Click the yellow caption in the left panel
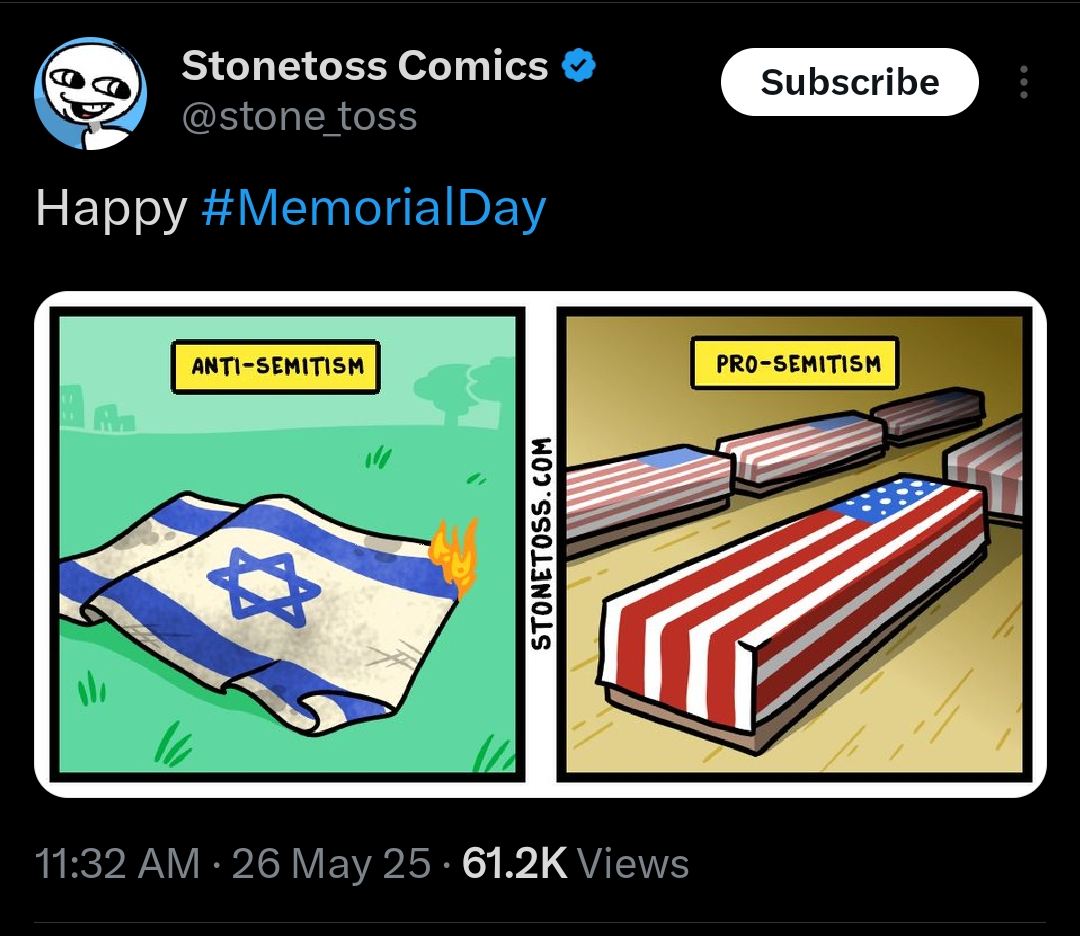This screenshot has width=1080, height=936. [276, 366]
